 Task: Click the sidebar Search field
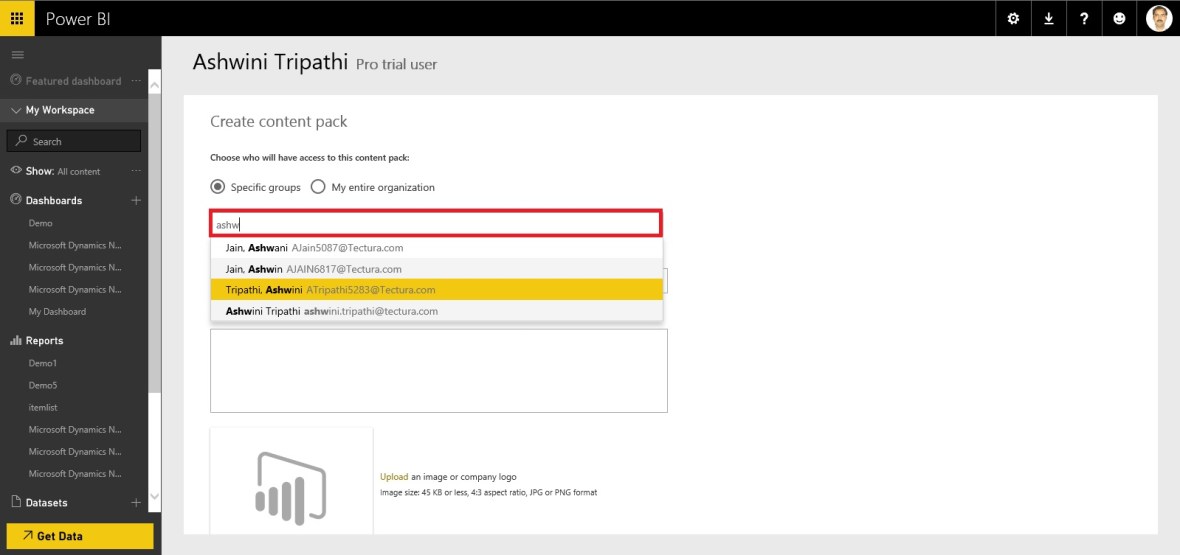click(x=74, y=141)
